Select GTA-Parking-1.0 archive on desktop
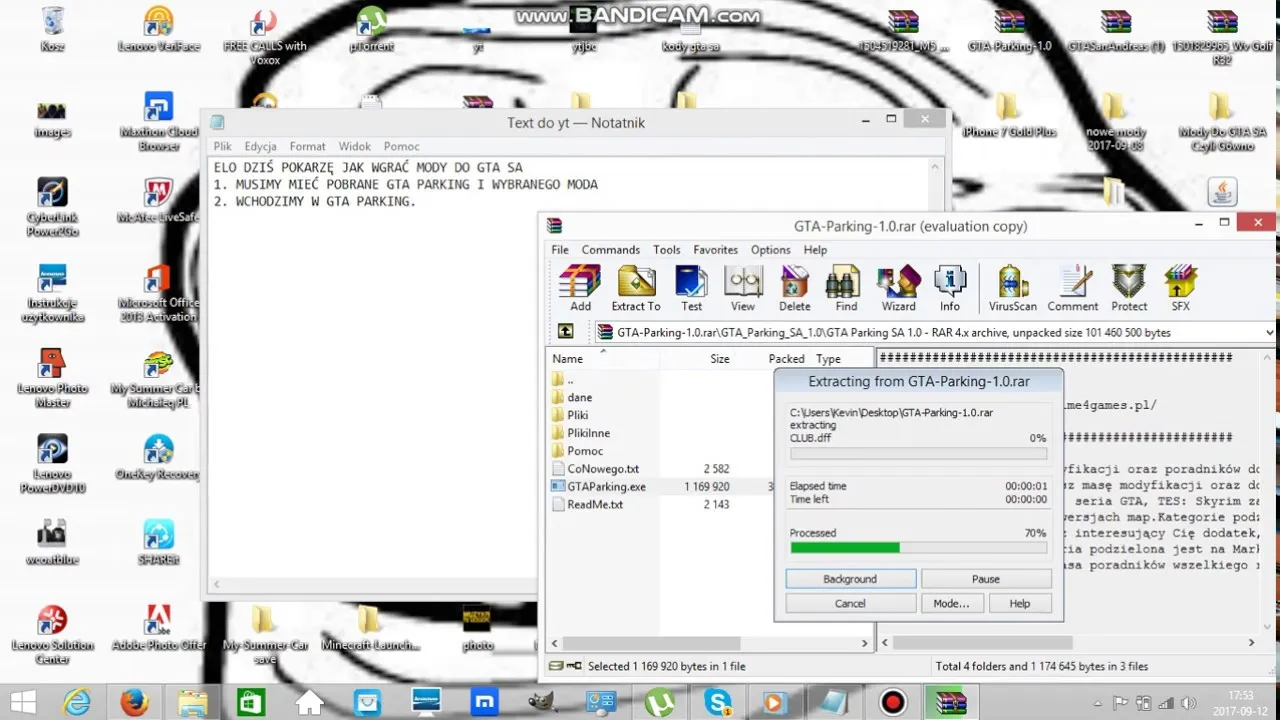This screenshot has height=720, width=1280. pos(1009,31)
